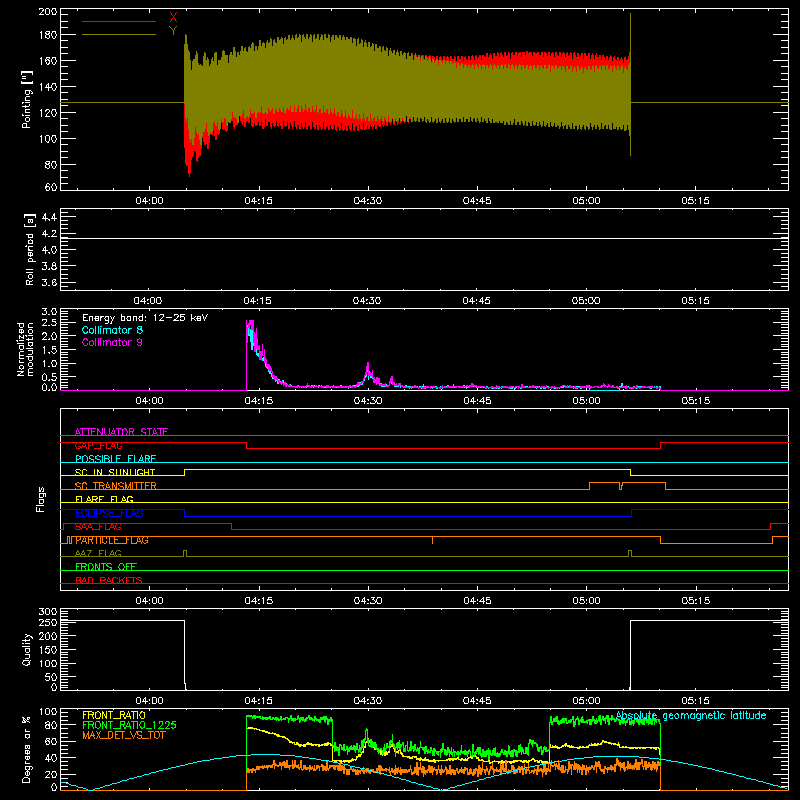The width and height of the screenshot is (800, 800).
Task: Click the 250 tick on Quality axis
Action: (47, 622)
